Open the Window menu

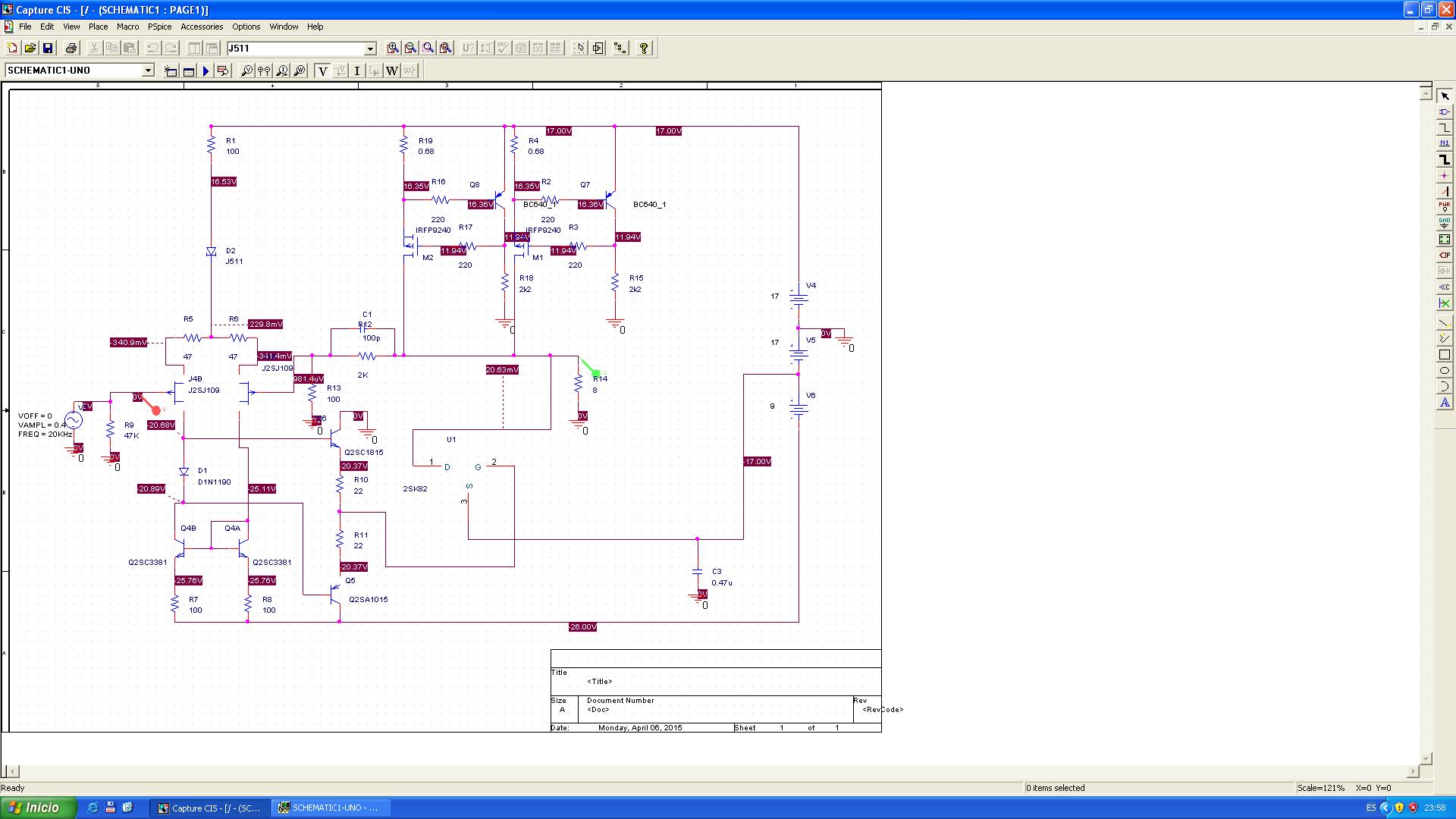click(284, 27)
